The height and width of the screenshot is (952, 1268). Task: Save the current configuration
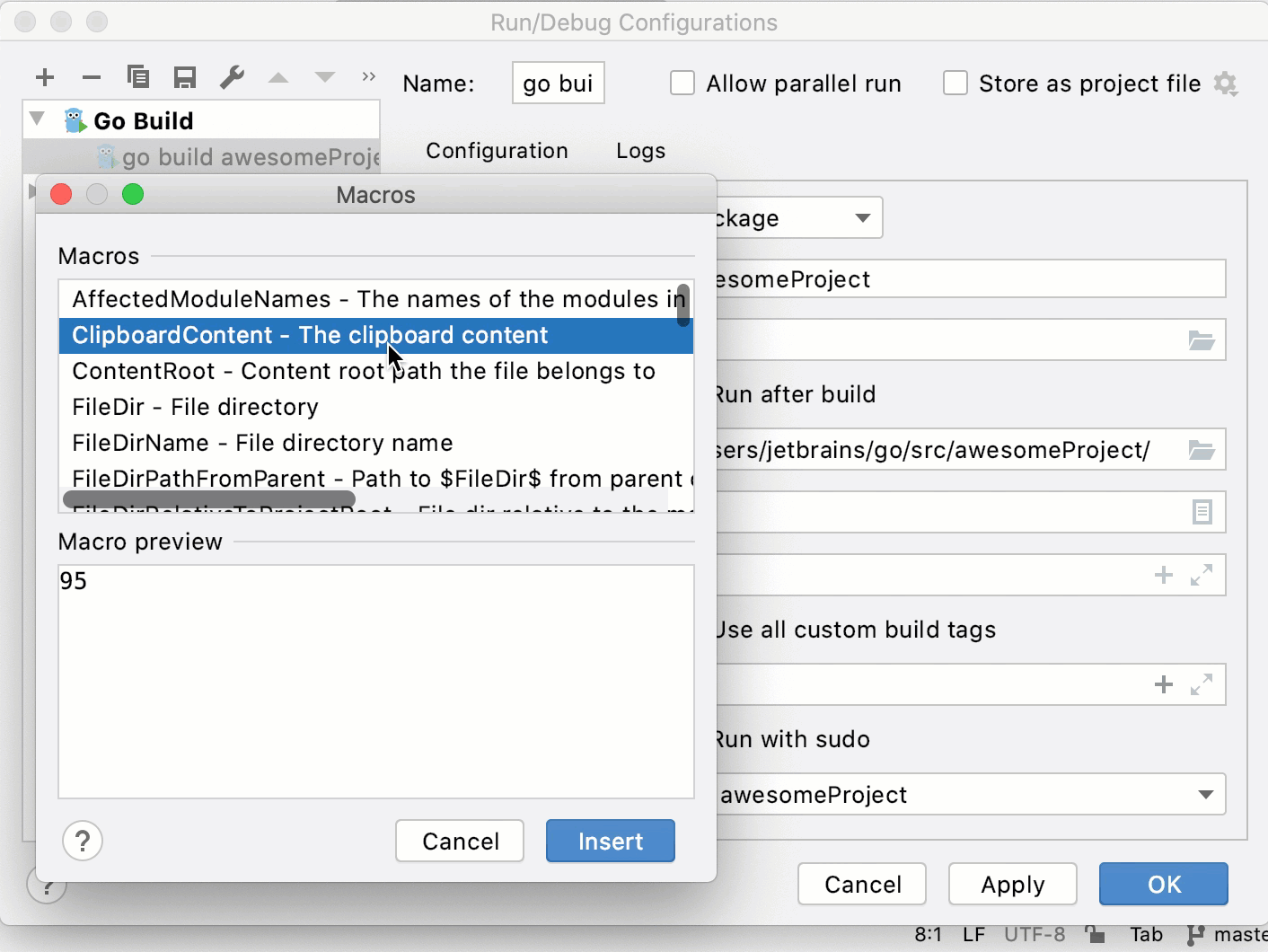point(185,77)
